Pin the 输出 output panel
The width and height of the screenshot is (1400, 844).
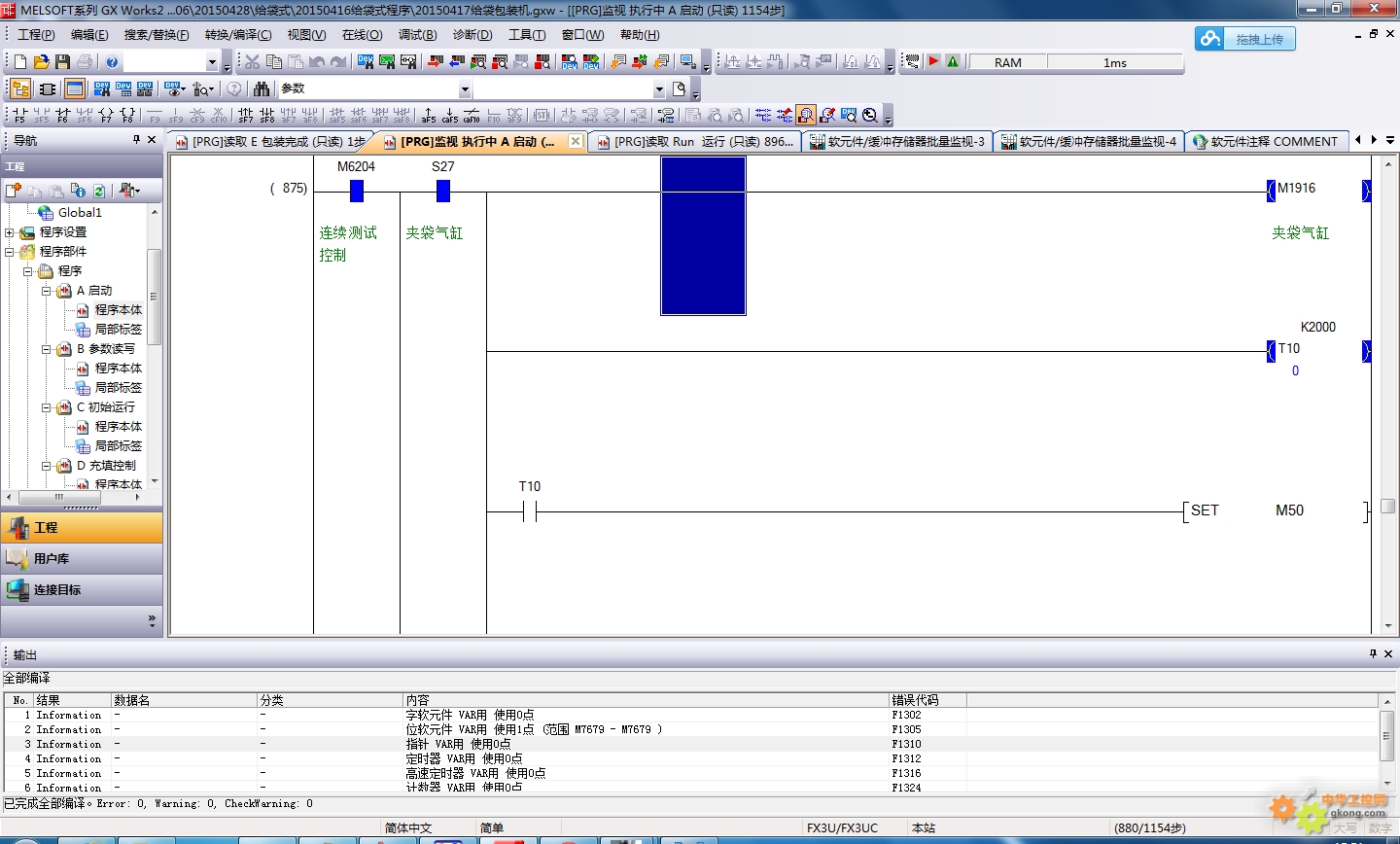[1373, 653]
